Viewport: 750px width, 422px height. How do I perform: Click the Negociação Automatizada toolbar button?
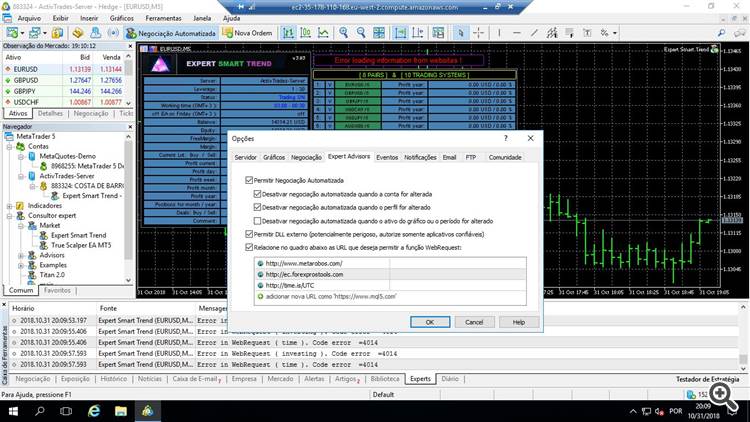[x=171, y=33]
